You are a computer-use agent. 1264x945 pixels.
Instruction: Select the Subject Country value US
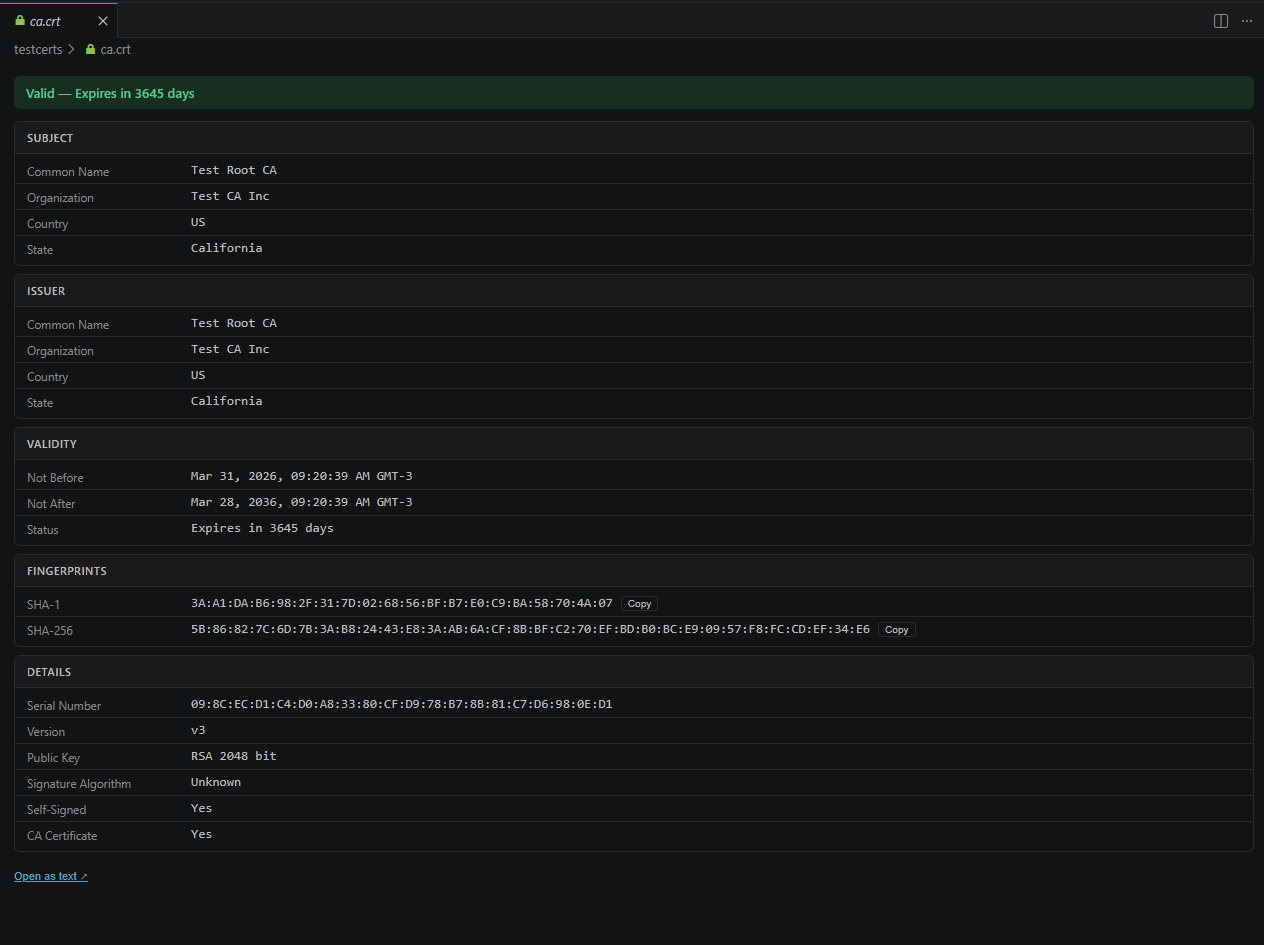(x=198, y=222)
